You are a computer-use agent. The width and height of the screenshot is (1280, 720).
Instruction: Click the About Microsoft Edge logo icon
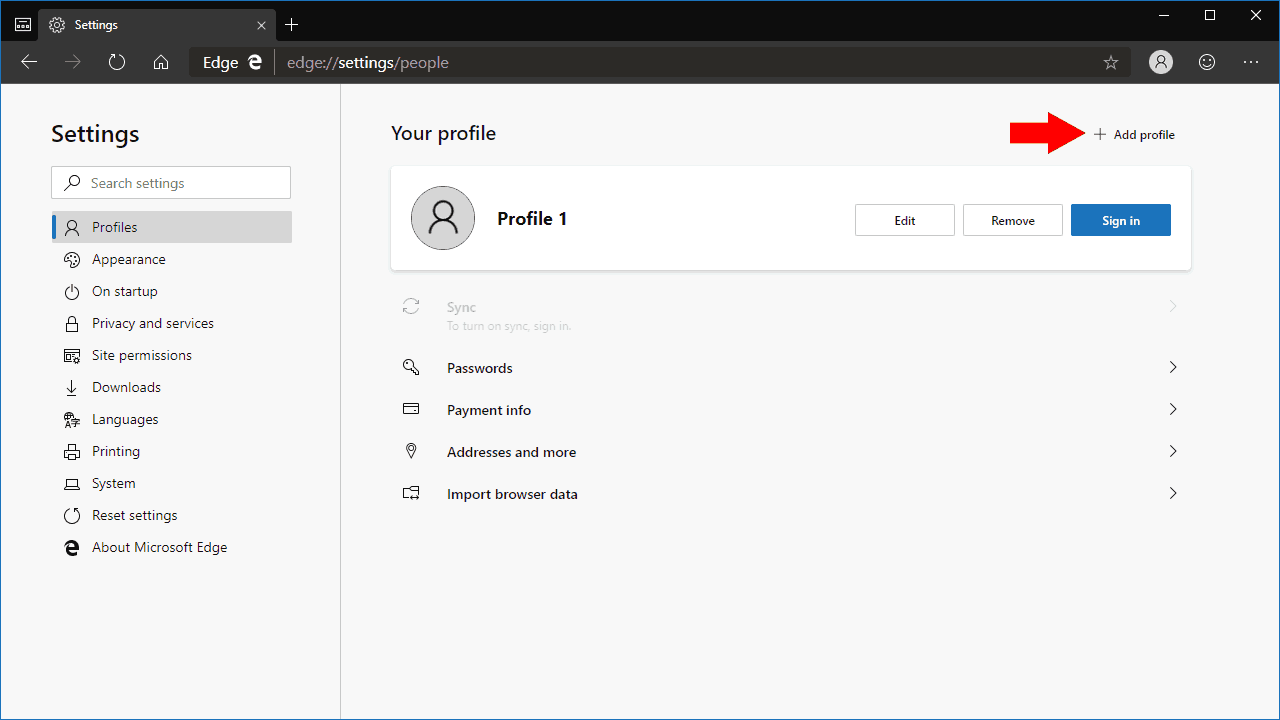72,547
